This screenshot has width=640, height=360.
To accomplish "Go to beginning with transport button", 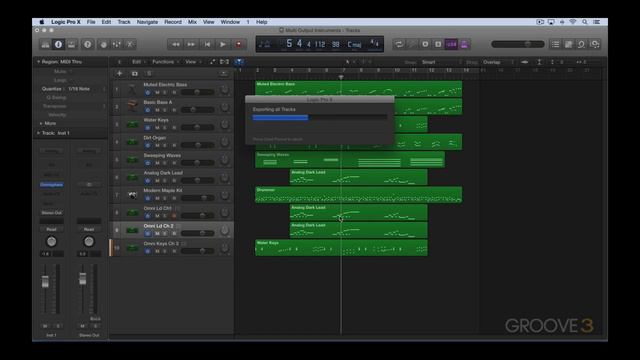I will pos(207,44).
